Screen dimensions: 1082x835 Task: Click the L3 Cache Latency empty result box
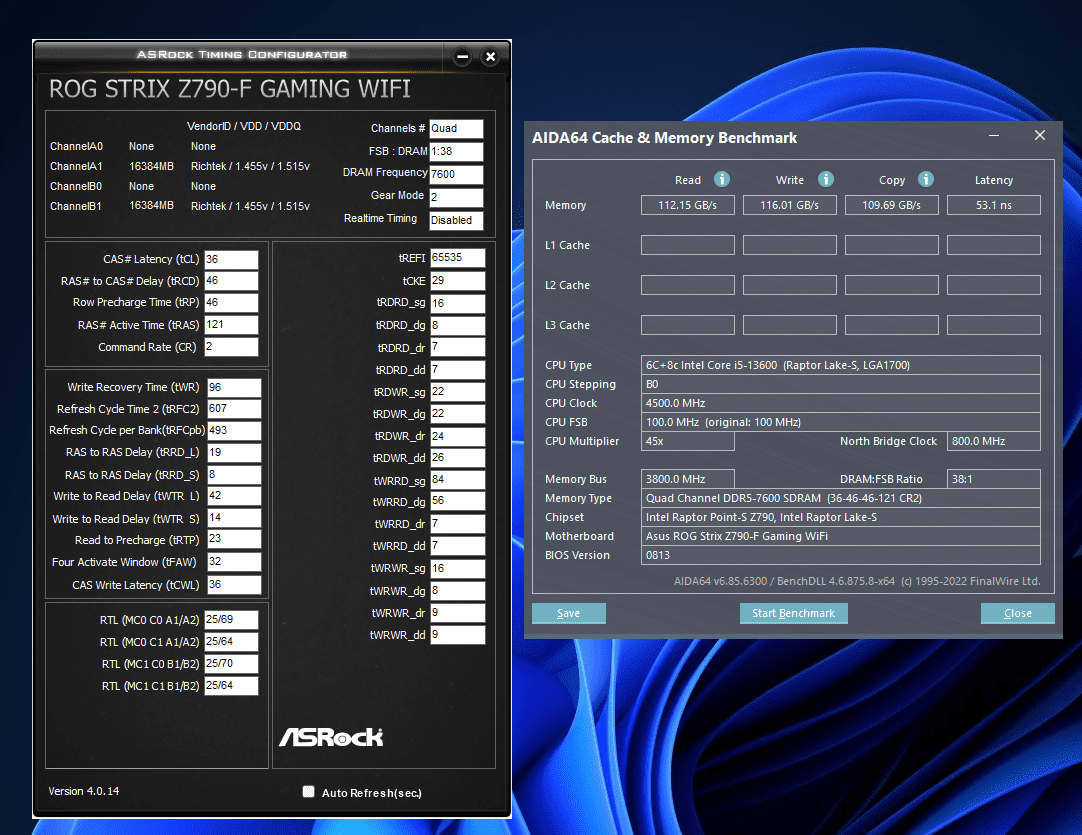[x=994, y=325]
